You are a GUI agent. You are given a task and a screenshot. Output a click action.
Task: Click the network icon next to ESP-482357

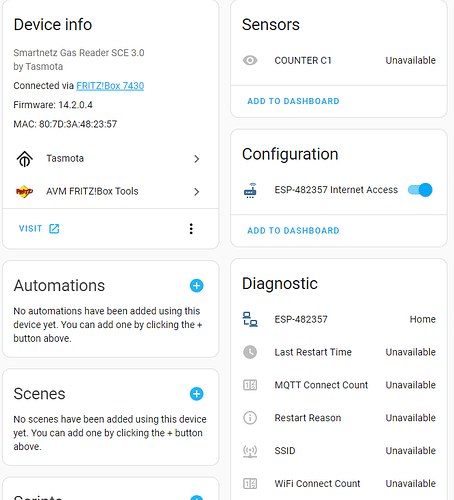point(250,319)
